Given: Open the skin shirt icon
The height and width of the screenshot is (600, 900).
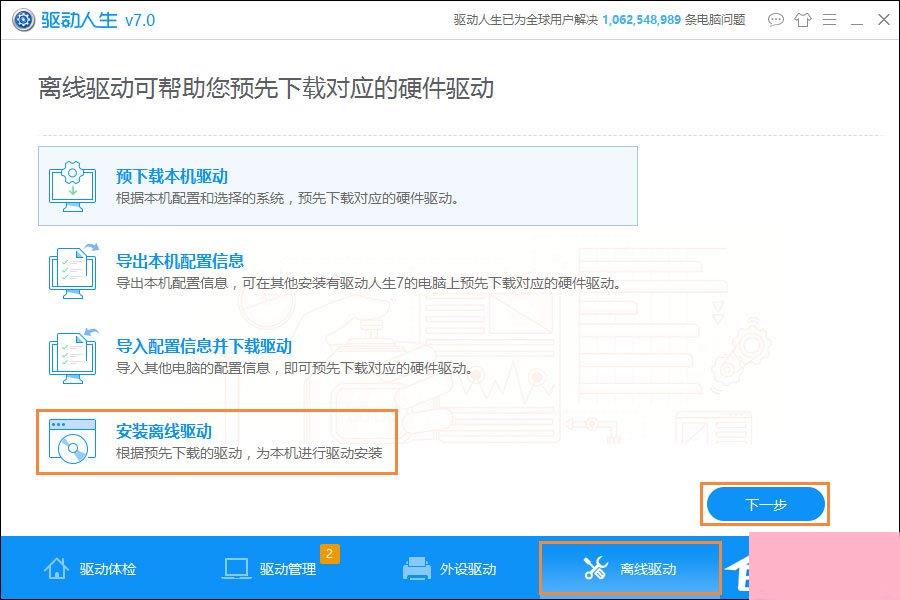Looking at the screenshot, I should click(802, 20).
